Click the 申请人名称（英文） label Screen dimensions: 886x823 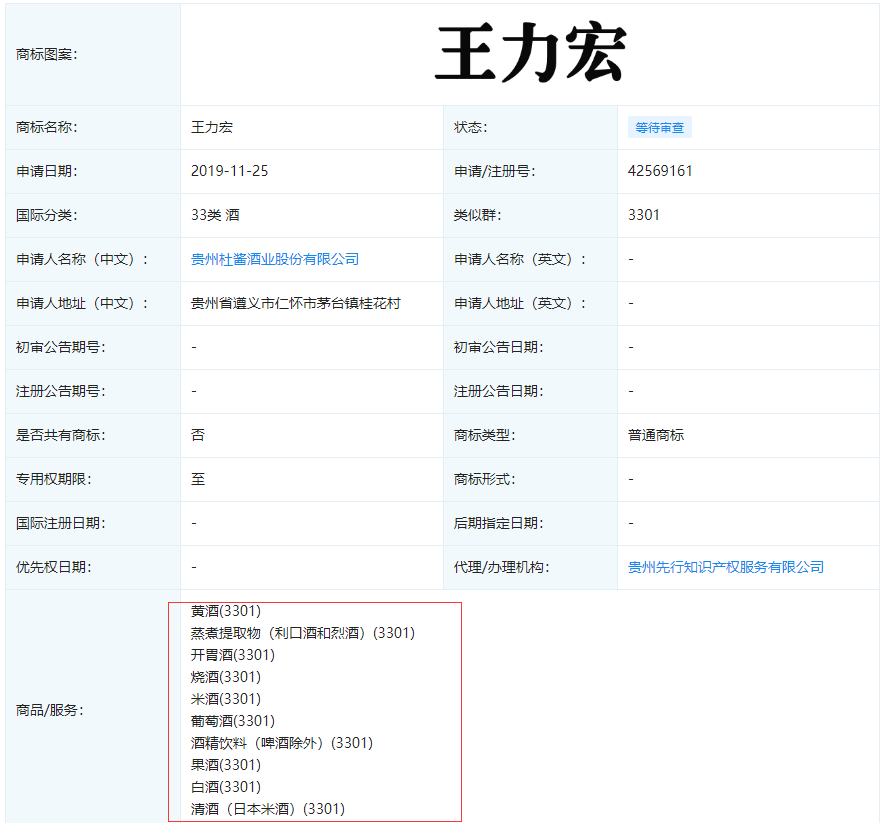click(x=520, y=259)
